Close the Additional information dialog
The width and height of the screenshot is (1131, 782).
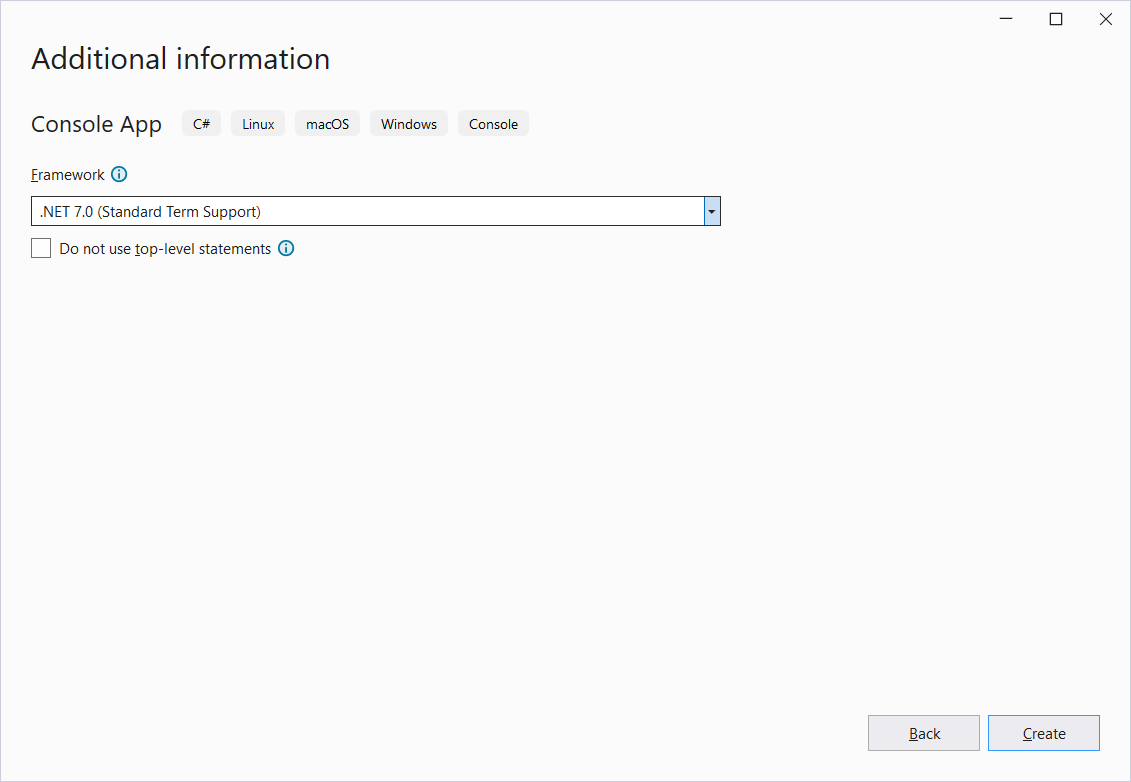pos(1105,19)
